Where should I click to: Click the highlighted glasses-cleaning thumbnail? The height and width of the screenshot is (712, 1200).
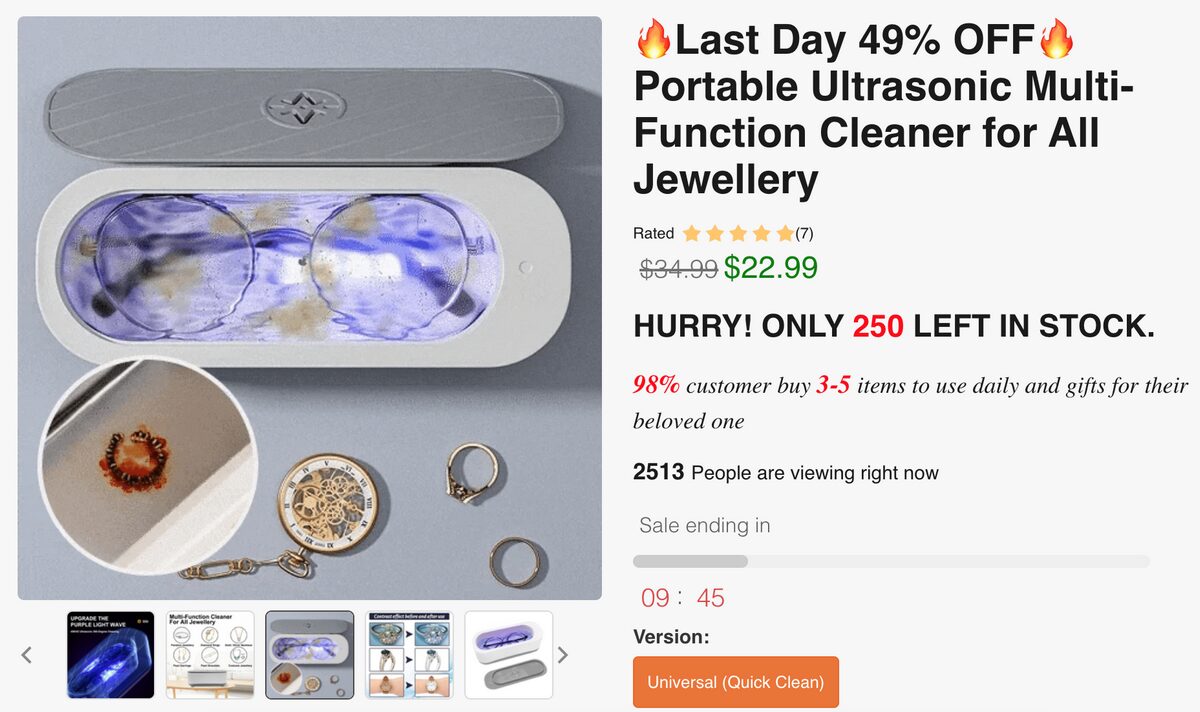310,654
